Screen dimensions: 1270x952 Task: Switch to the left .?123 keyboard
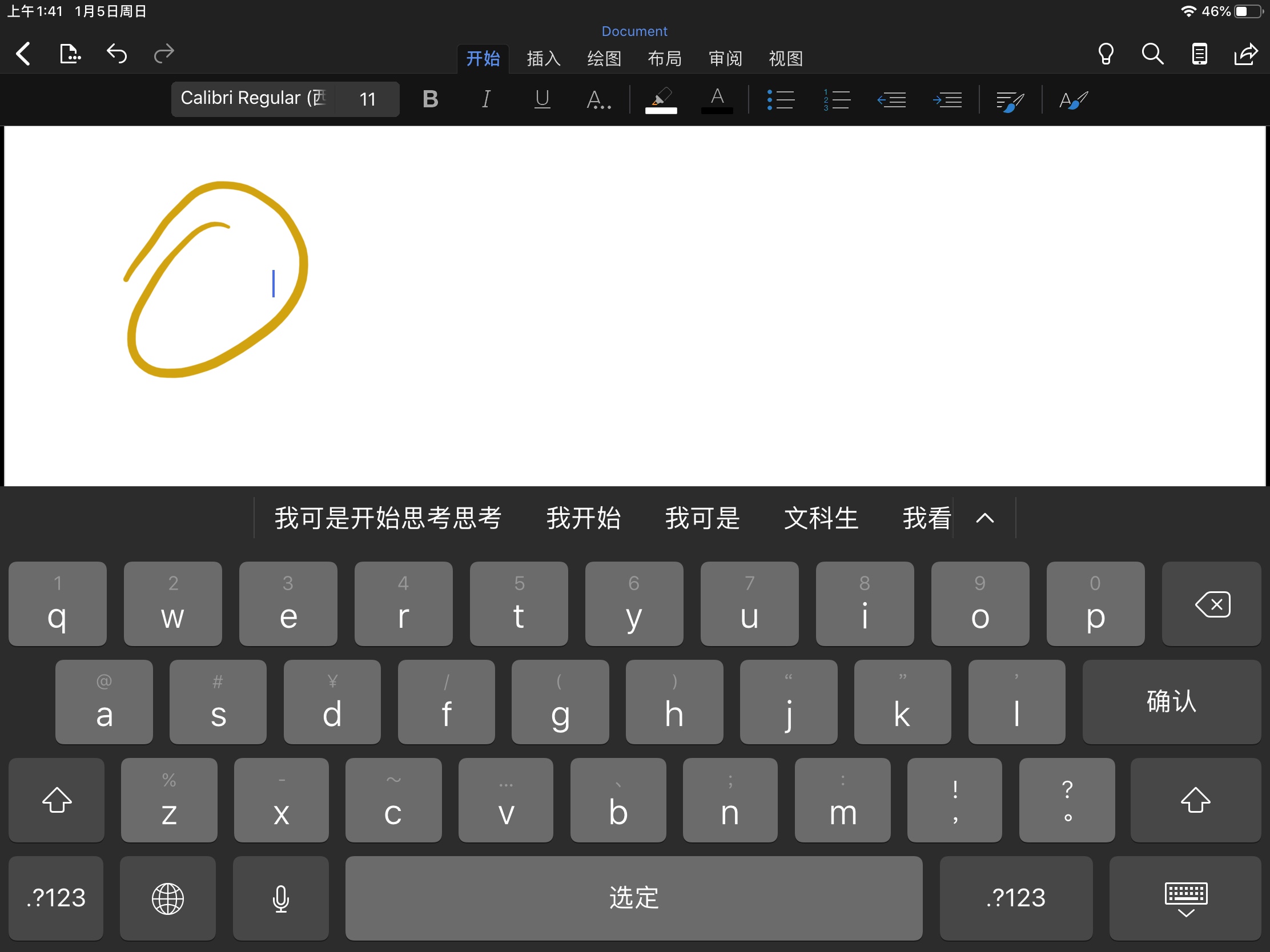point(56,898)
